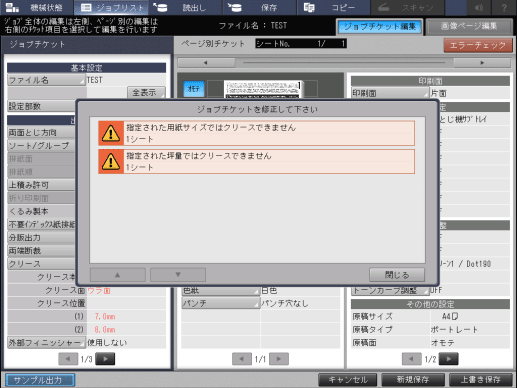Image resolution: width=517 pixels, height=388 pixels.
Task: Open the クリース crease setting
Action: pyautogui.click(x=42, y=264)
